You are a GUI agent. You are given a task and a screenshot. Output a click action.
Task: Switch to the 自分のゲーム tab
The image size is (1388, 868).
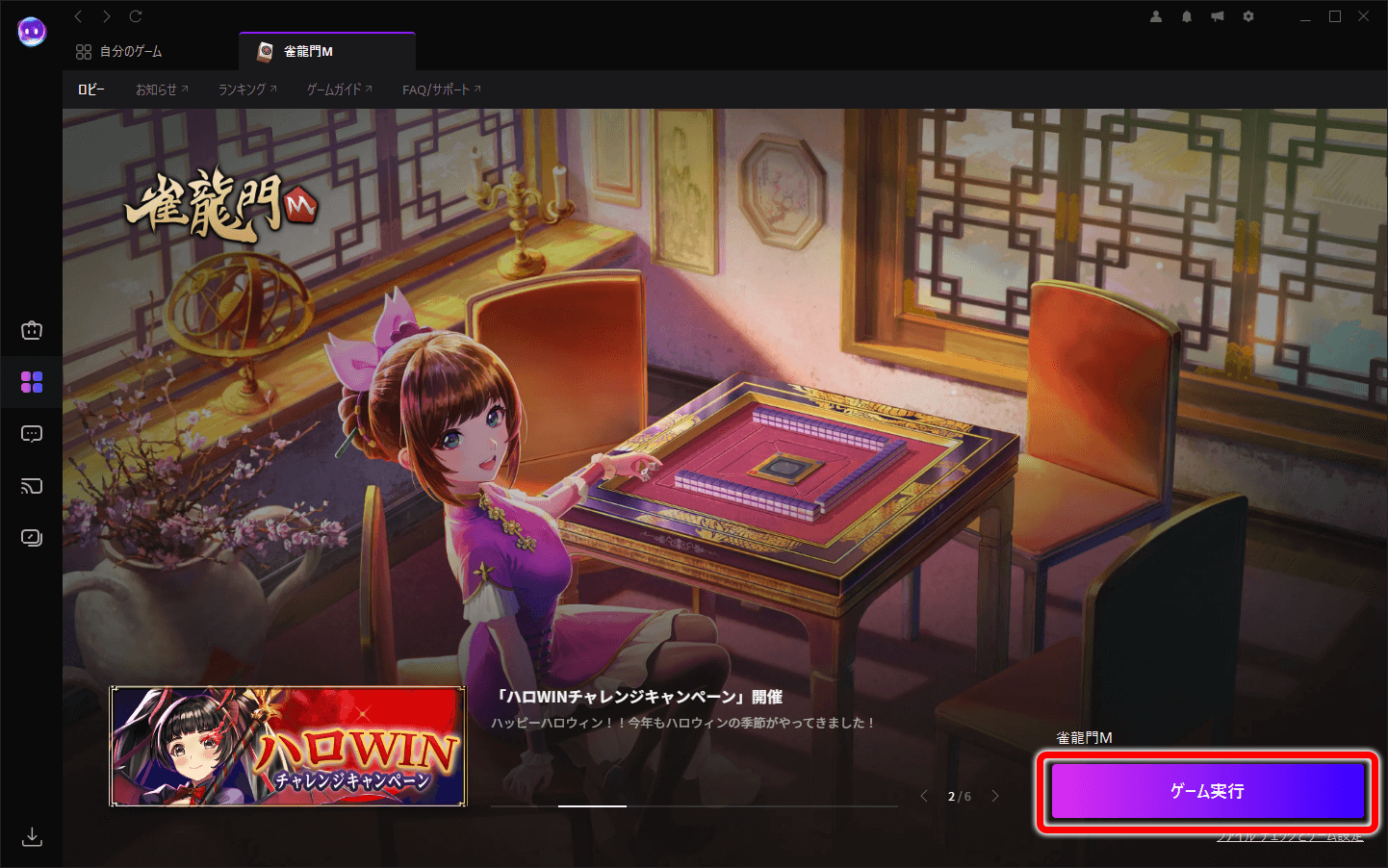[119, 52]
